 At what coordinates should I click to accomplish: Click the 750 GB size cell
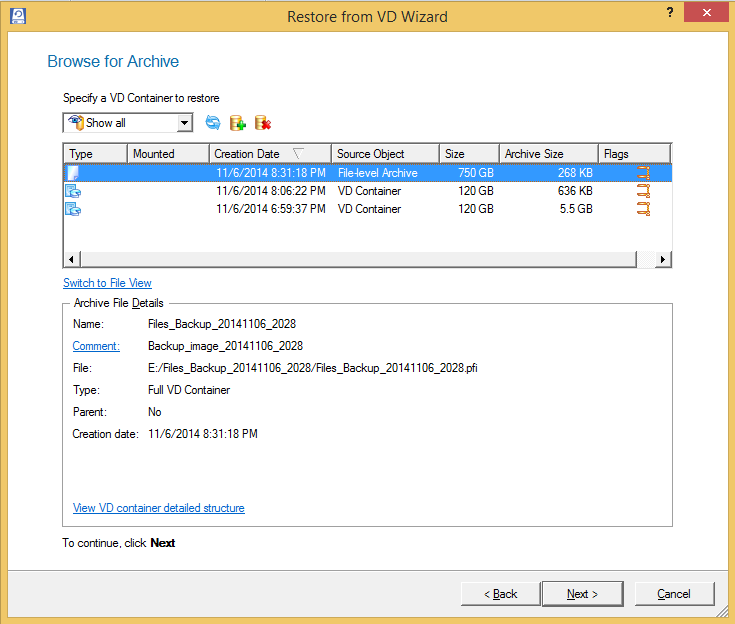point(476,173)
